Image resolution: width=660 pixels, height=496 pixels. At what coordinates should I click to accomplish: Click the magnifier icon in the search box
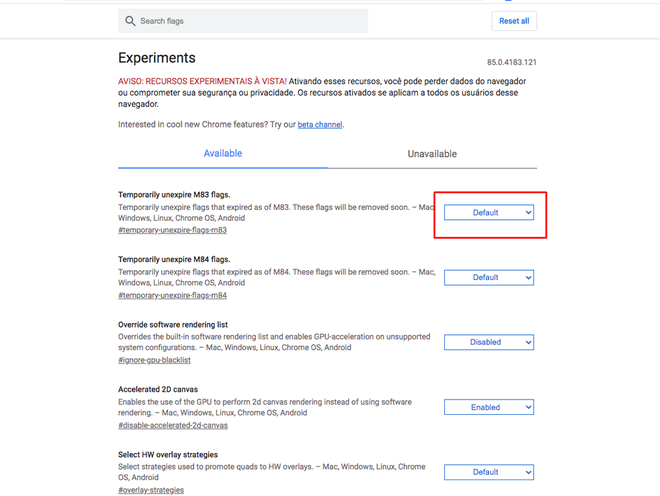click(130, 21)
